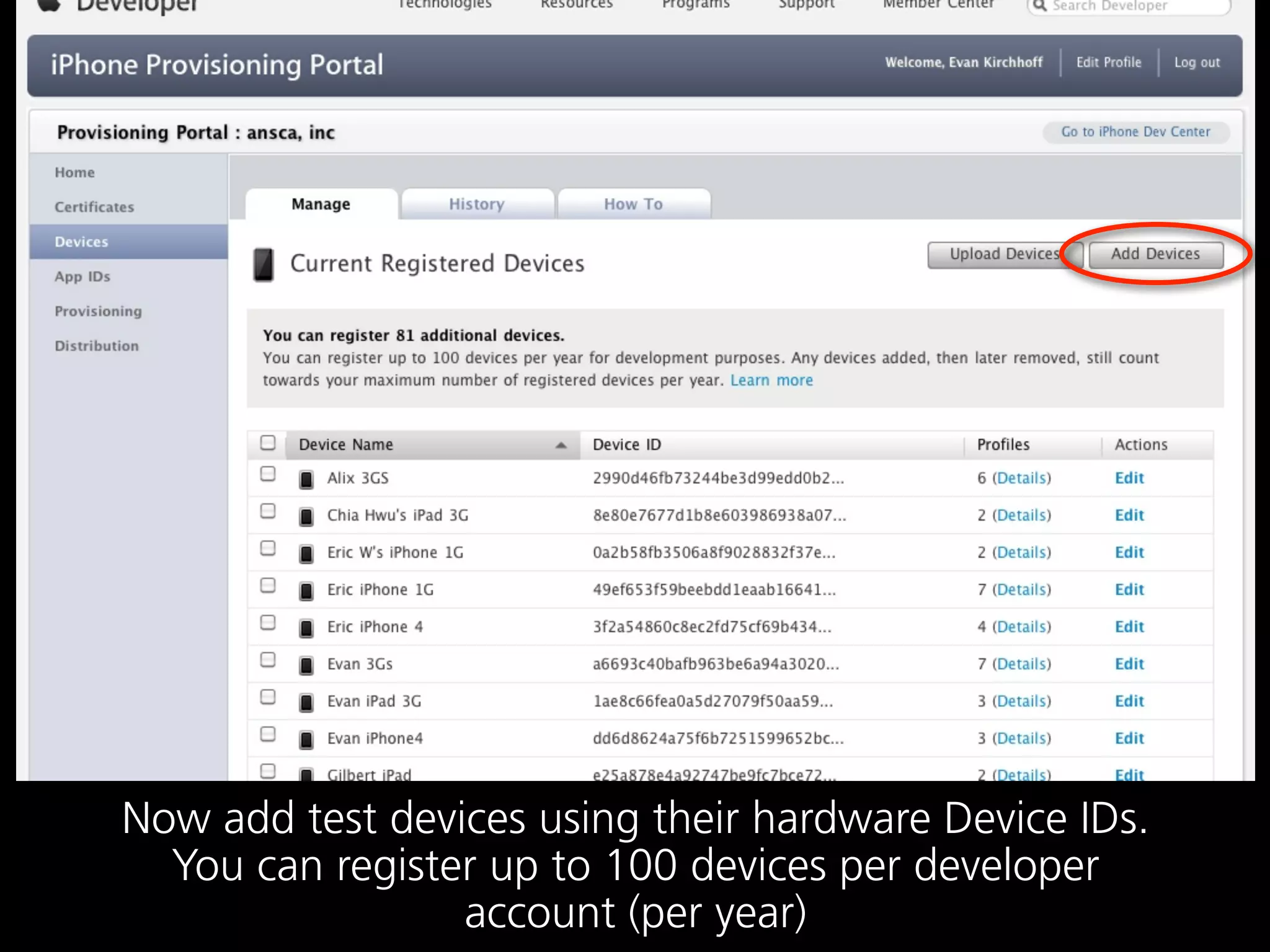
Task: Click the search magnifier icon
Action: [1040, 6]
